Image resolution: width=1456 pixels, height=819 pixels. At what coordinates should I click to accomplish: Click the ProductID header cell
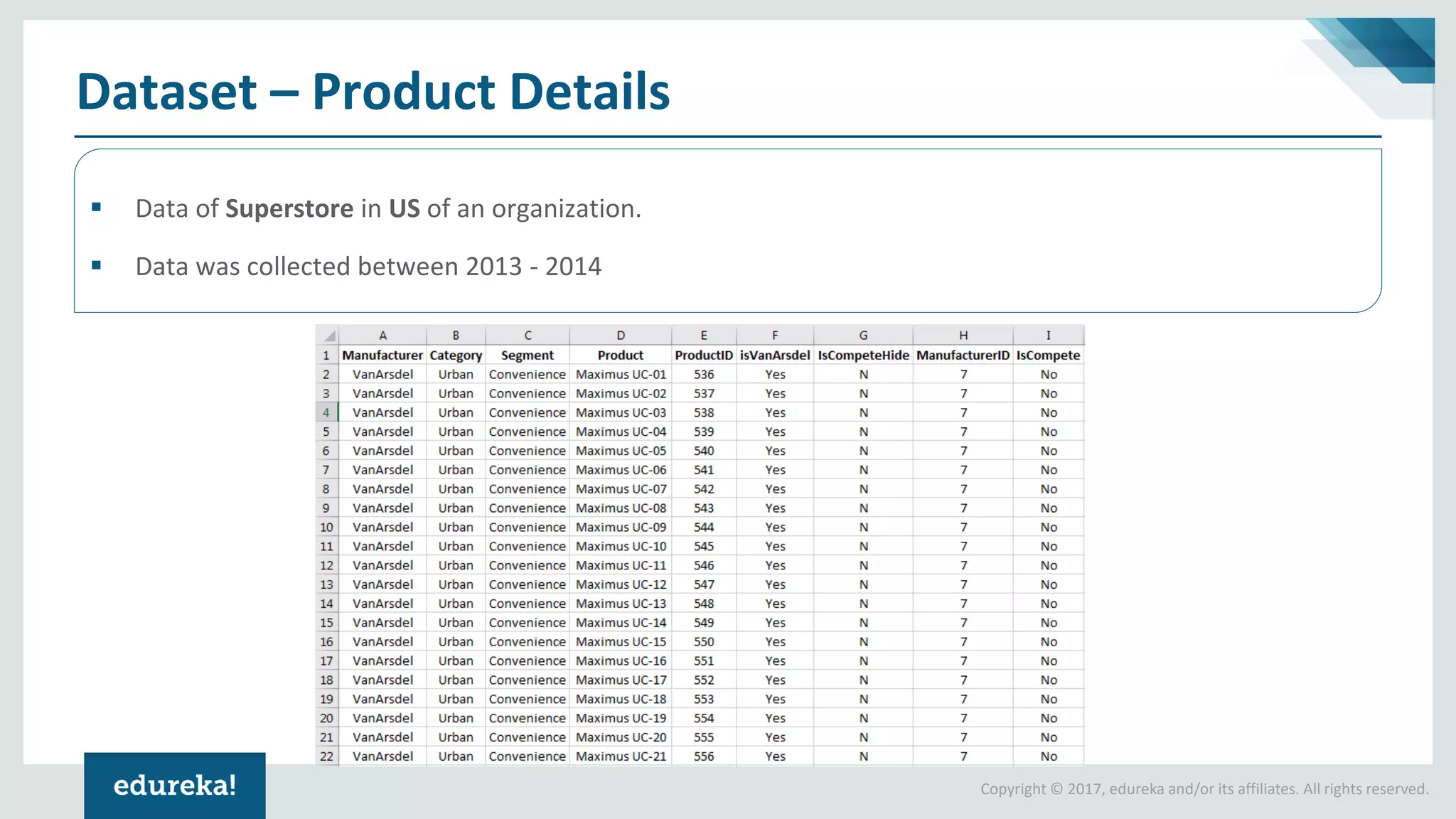[704, 355]
